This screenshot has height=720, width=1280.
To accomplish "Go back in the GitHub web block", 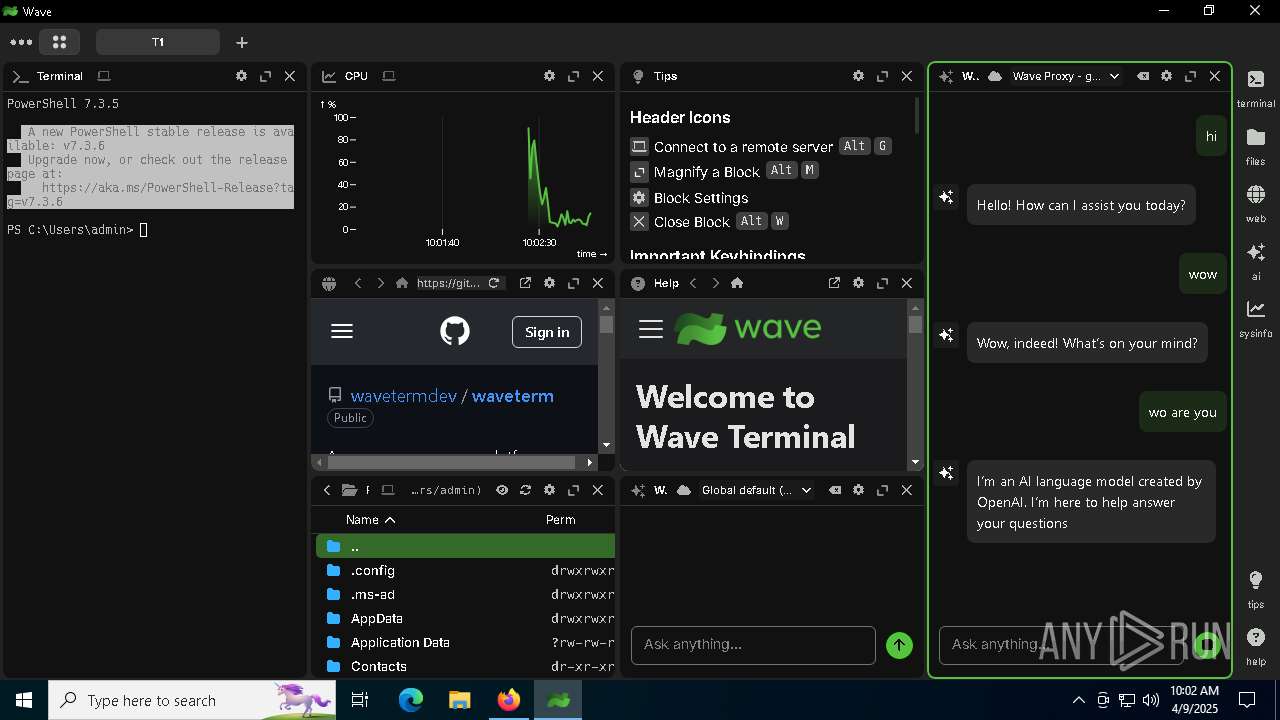I will point(358,283).
